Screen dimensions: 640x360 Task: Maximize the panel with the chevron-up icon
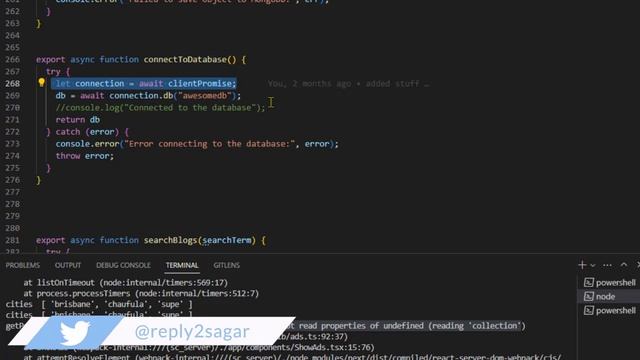click(624, 265)
